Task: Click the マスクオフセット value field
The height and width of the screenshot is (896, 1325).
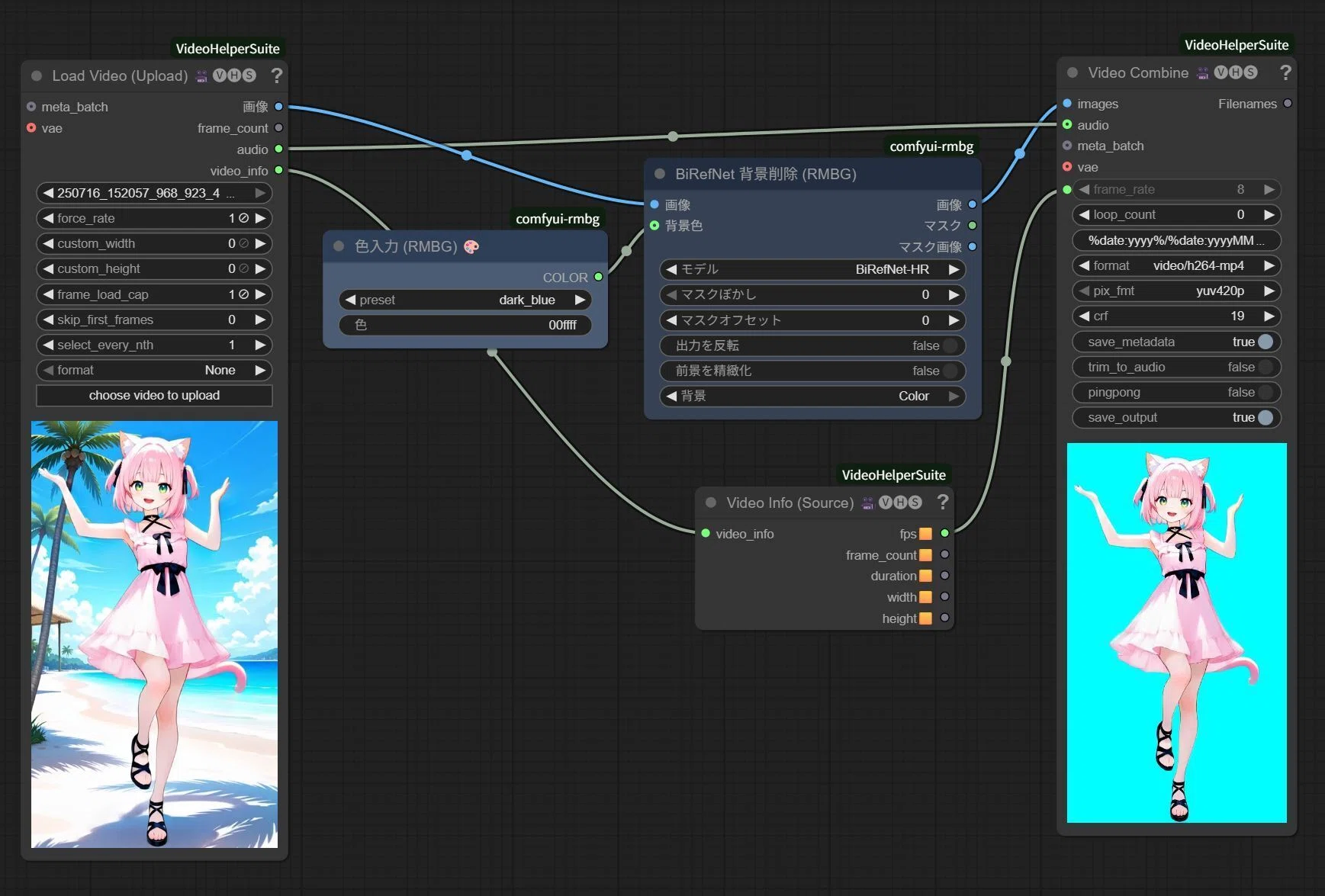Action: click(812, 320)
